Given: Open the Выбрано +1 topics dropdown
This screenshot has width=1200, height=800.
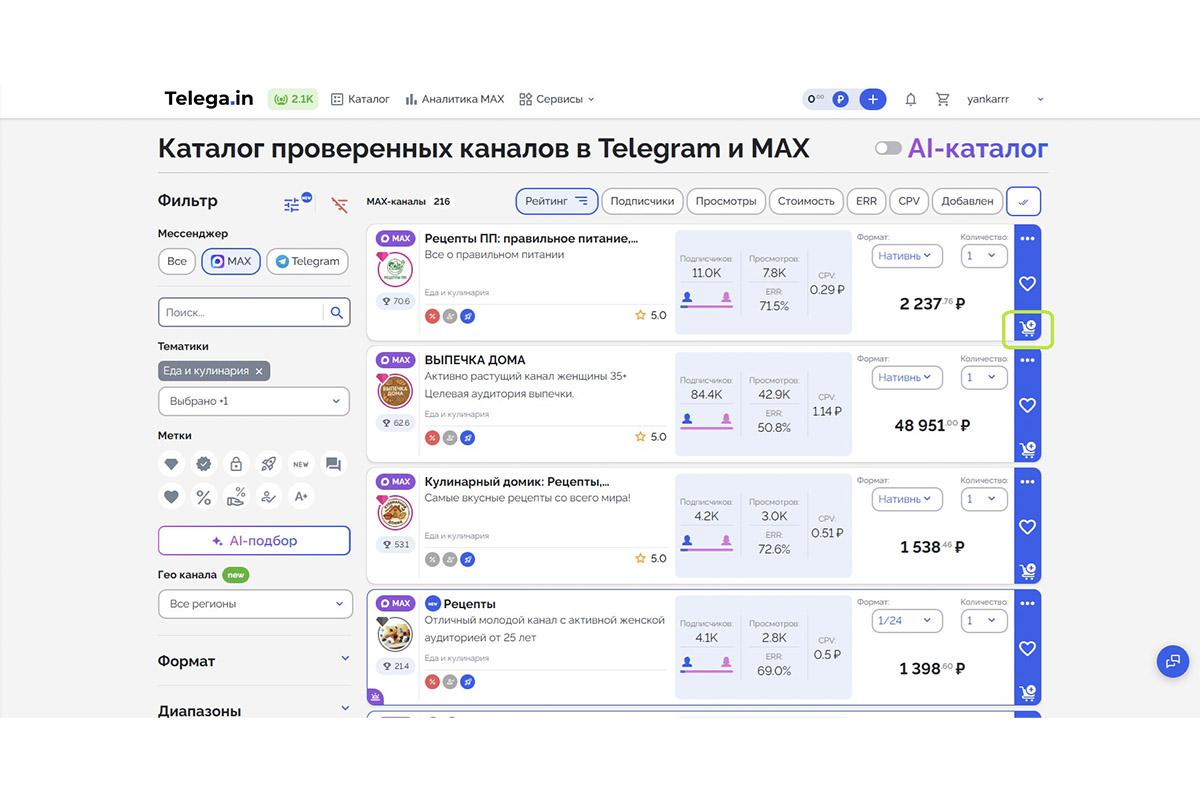Looking at the screenshot, I should click(x=253, y=401).
